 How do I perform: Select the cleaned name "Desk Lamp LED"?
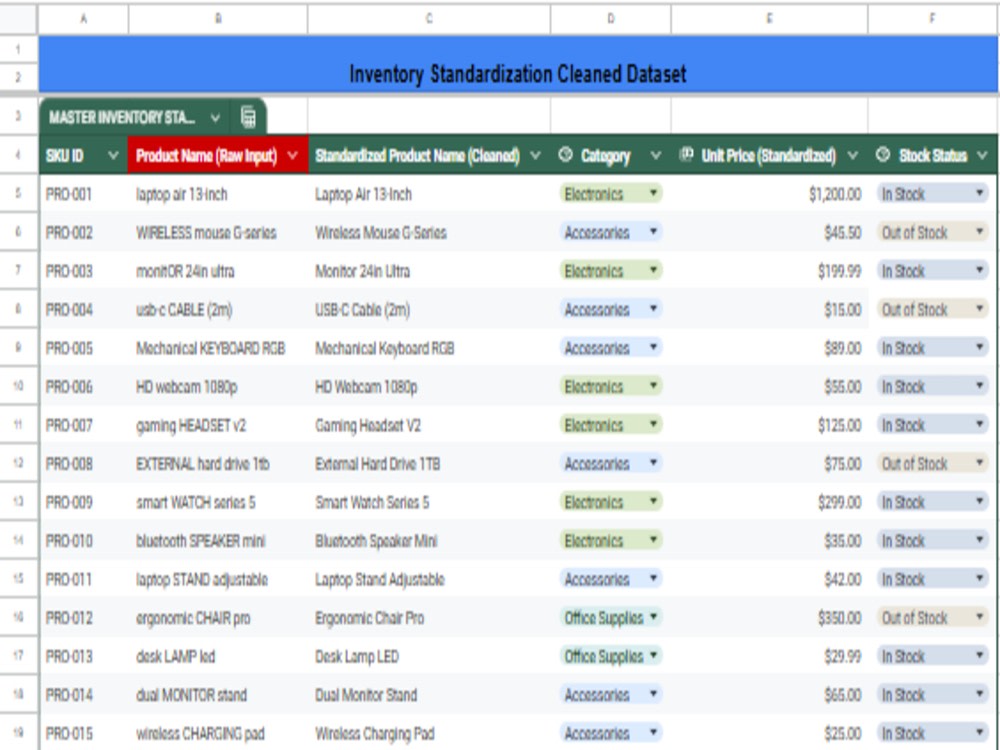click(429, 656)
